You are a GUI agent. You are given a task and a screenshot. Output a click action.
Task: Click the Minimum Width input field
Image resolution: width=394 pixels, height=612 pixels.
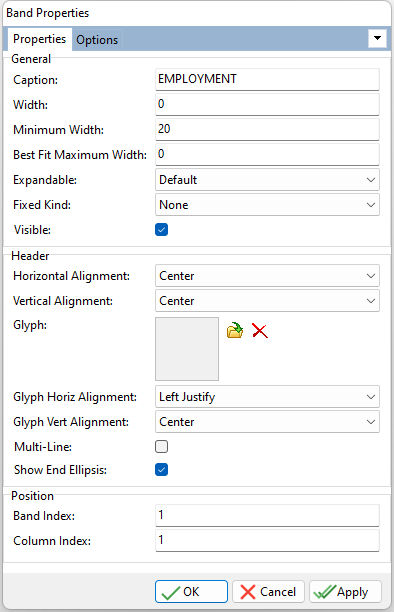[267, 129]
